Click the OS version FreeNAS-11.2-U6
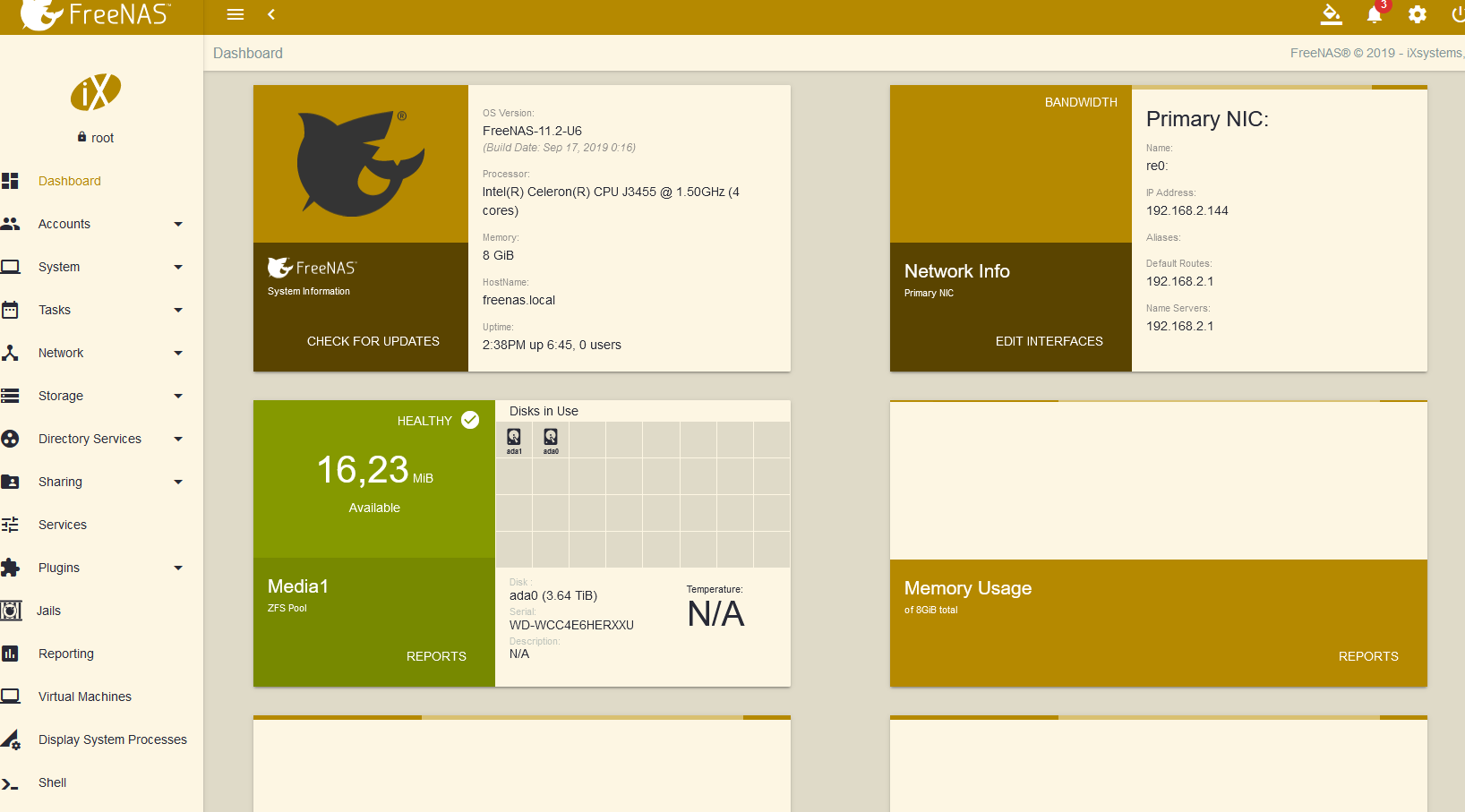Viewport: 1465px width, 812px height. [532, 131]
